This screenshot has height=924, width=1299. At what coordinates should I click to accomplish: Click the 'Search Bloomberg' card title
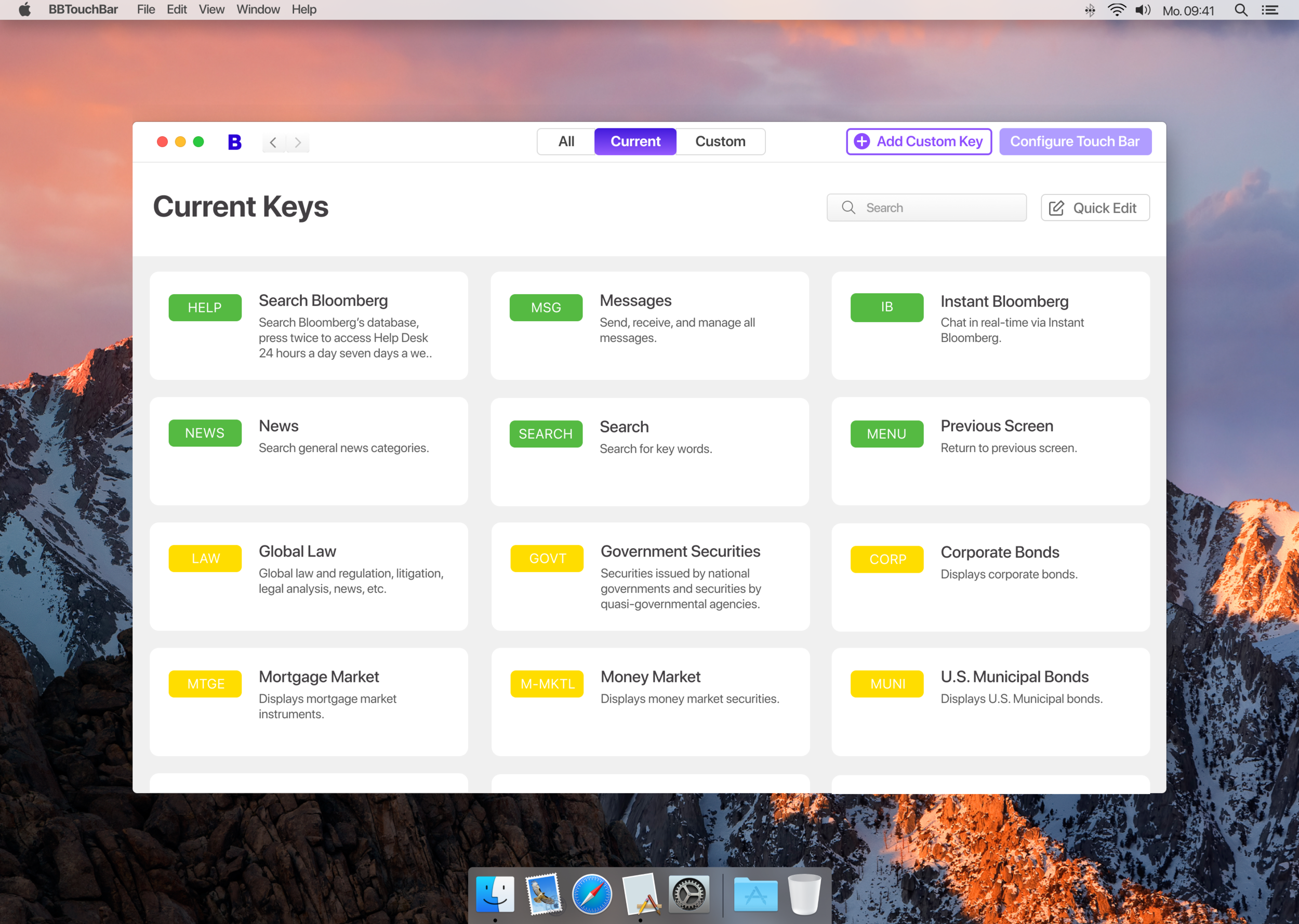tap(323, 300)
